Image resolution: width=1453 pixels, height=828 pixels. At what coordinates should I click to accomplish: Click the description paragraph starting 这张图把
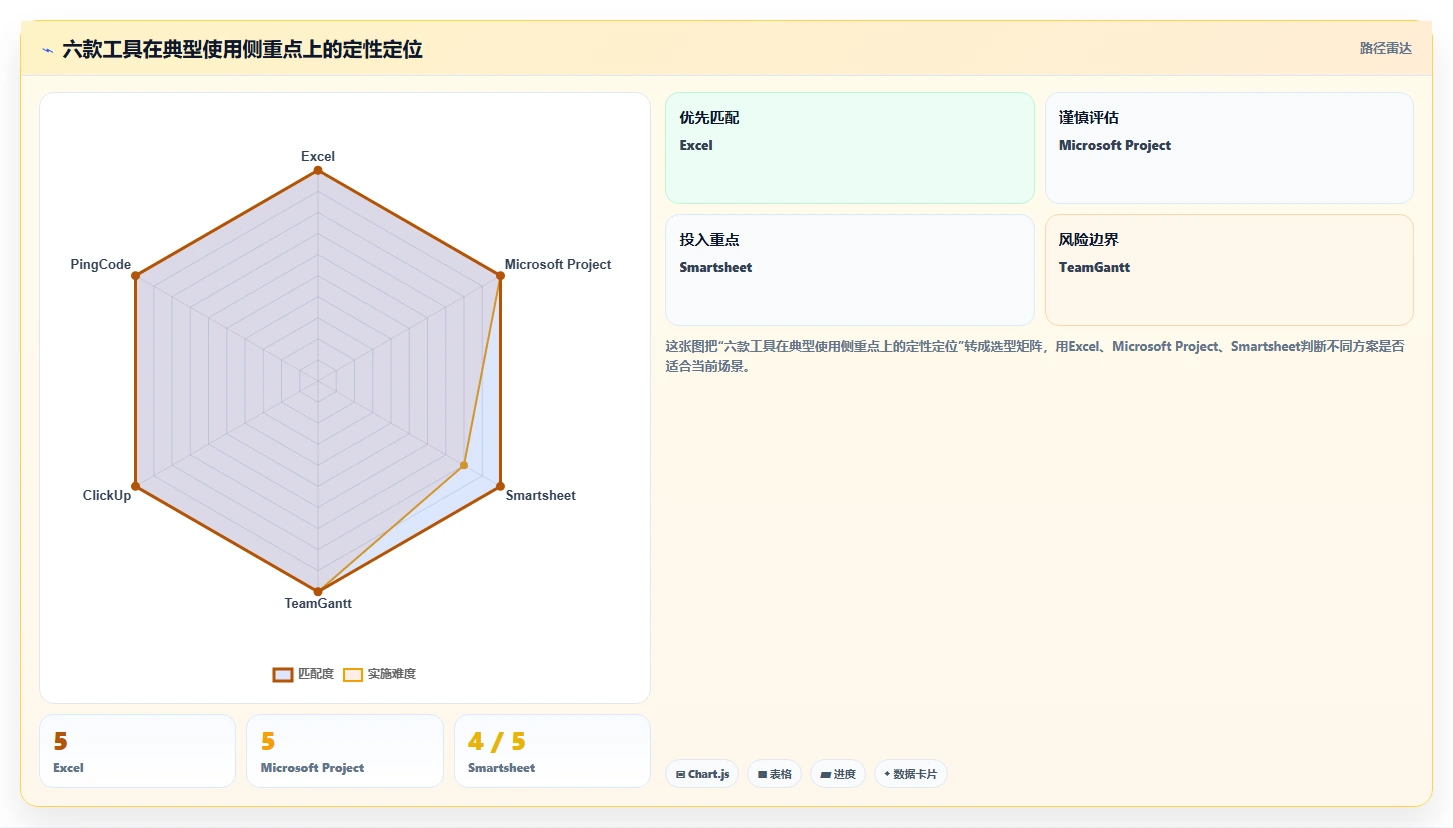(1034, 356)
